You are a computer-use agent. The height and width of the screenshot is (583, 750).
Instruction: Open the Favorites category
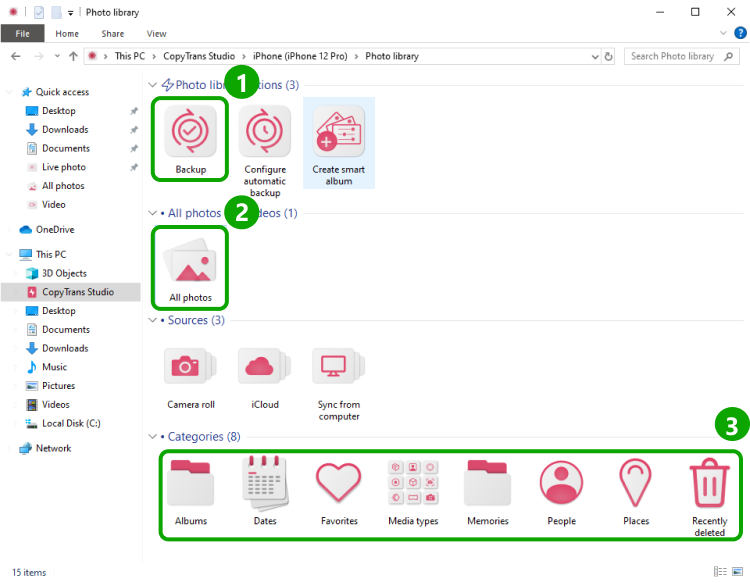(339, 483)
